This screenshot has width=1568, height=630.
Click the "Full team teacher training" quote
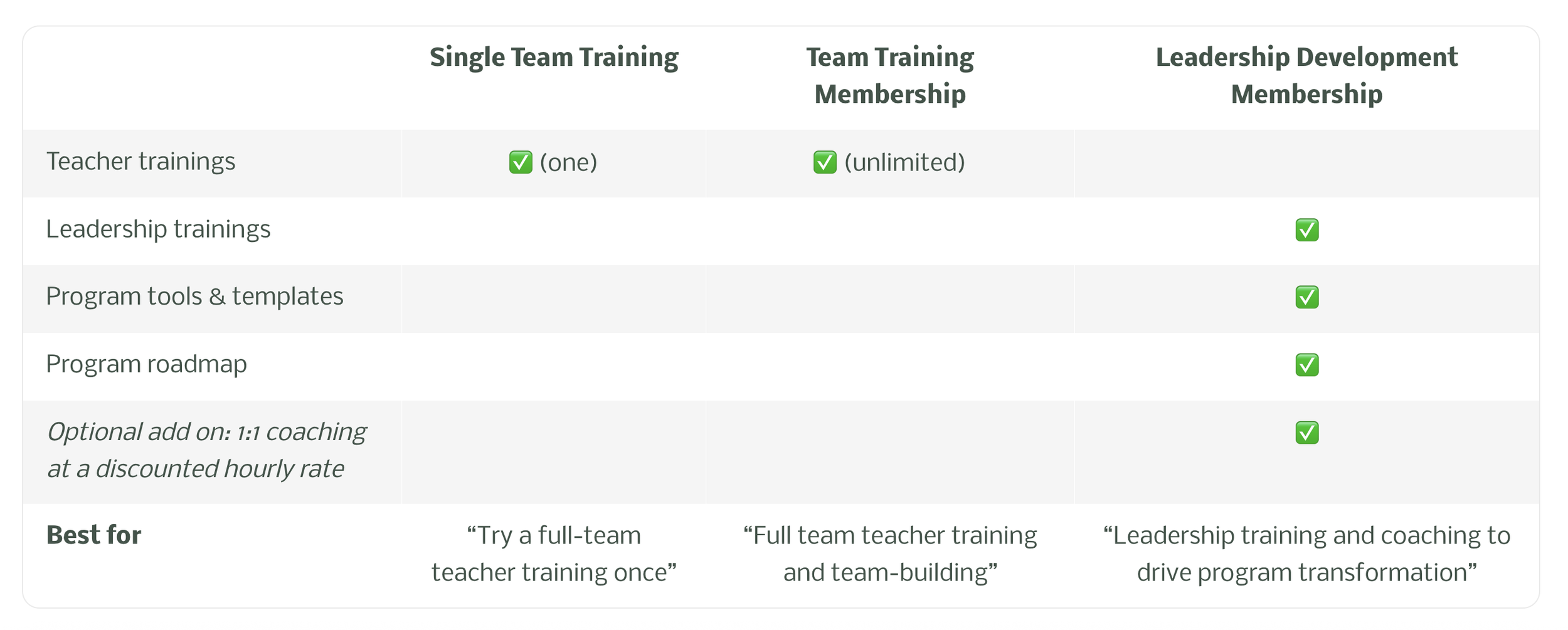tap(890, 554)
